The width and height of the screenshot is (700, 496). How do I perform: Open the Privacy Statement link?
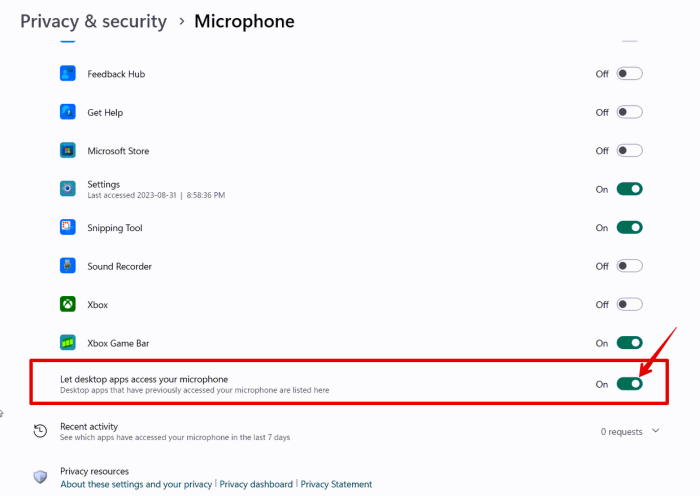pyautogui.click(x=336, y=484)
